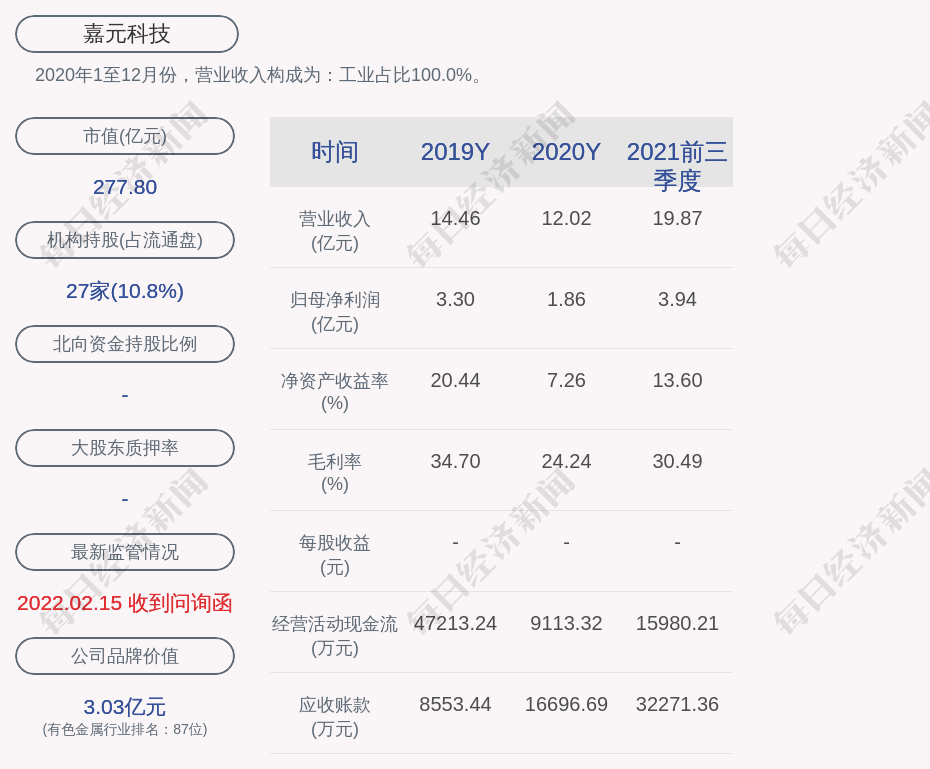
Task: Click revenue value 12.02 for 2020Y
Action: [x=566, y=218]
